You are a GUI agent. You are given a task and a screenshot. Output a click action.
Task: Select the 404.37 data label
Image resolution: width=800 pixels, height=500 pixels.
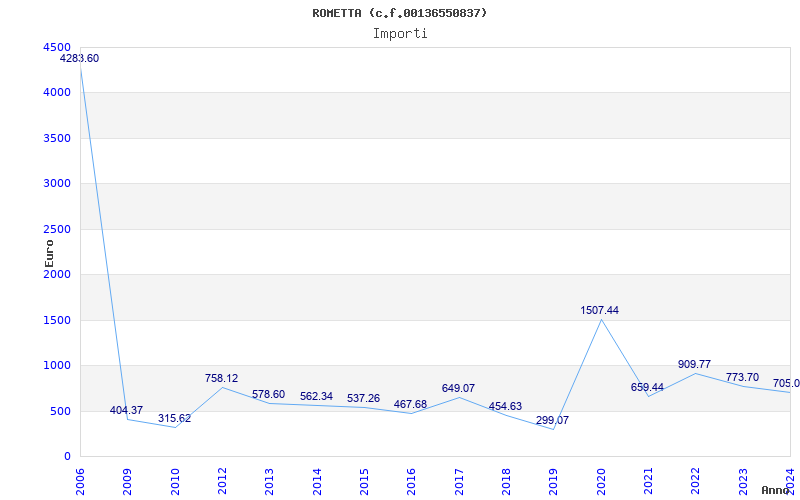point(126,410)
